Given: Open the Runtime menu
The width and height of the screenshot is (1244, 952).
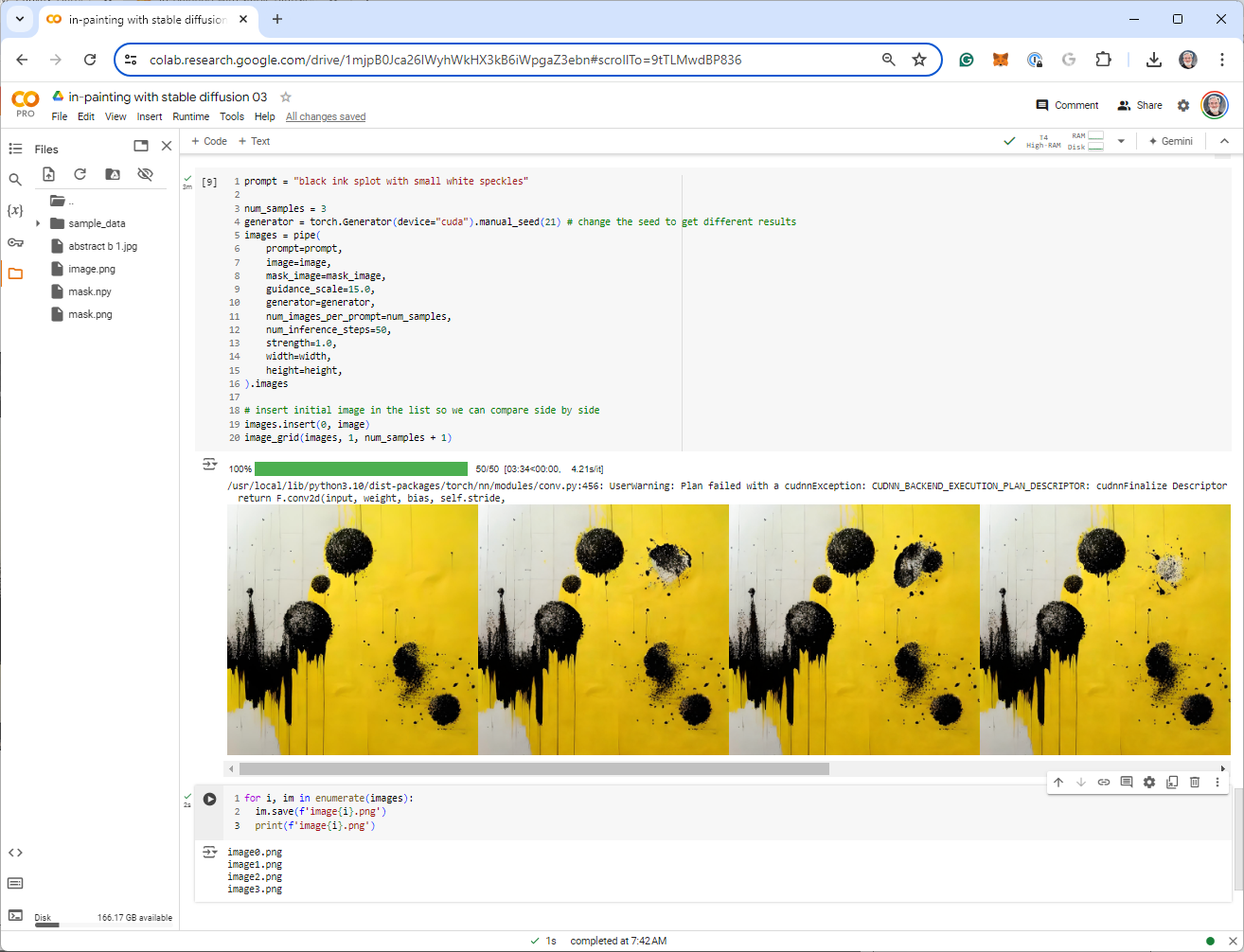Looking at the screenshot, I should (190, 116).
